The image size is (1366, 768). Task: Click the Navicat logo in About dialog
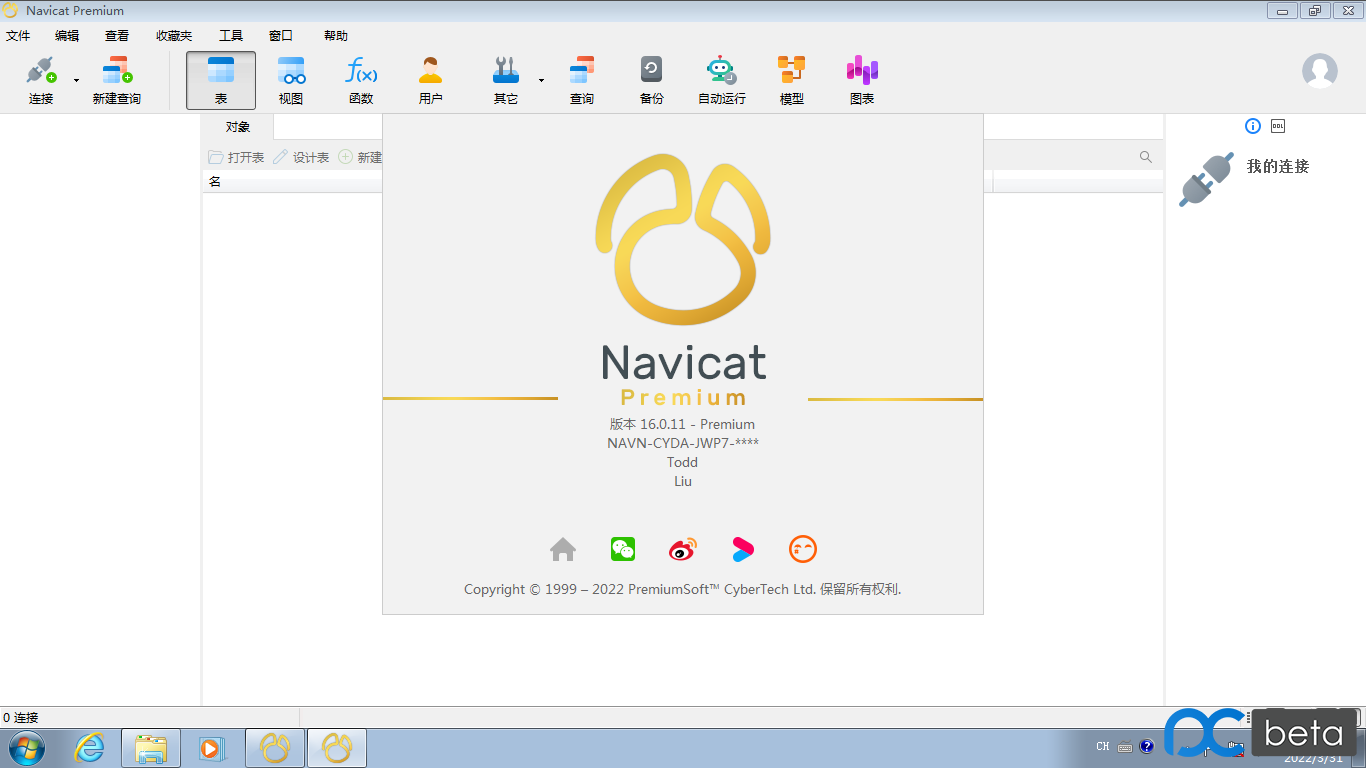point(683,239)
